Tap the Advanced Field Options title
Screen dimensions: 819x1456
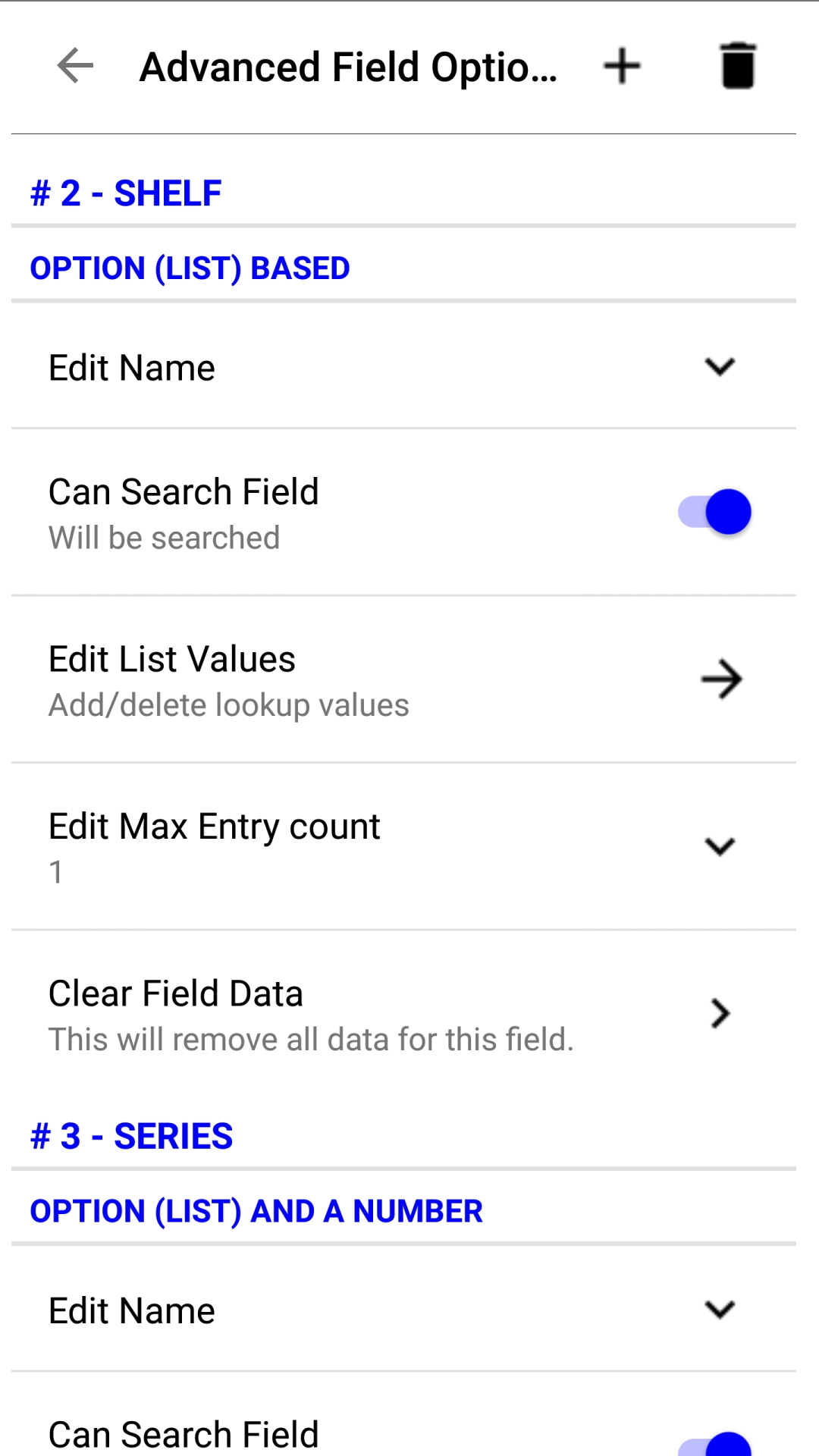click(x=348, y=67)
